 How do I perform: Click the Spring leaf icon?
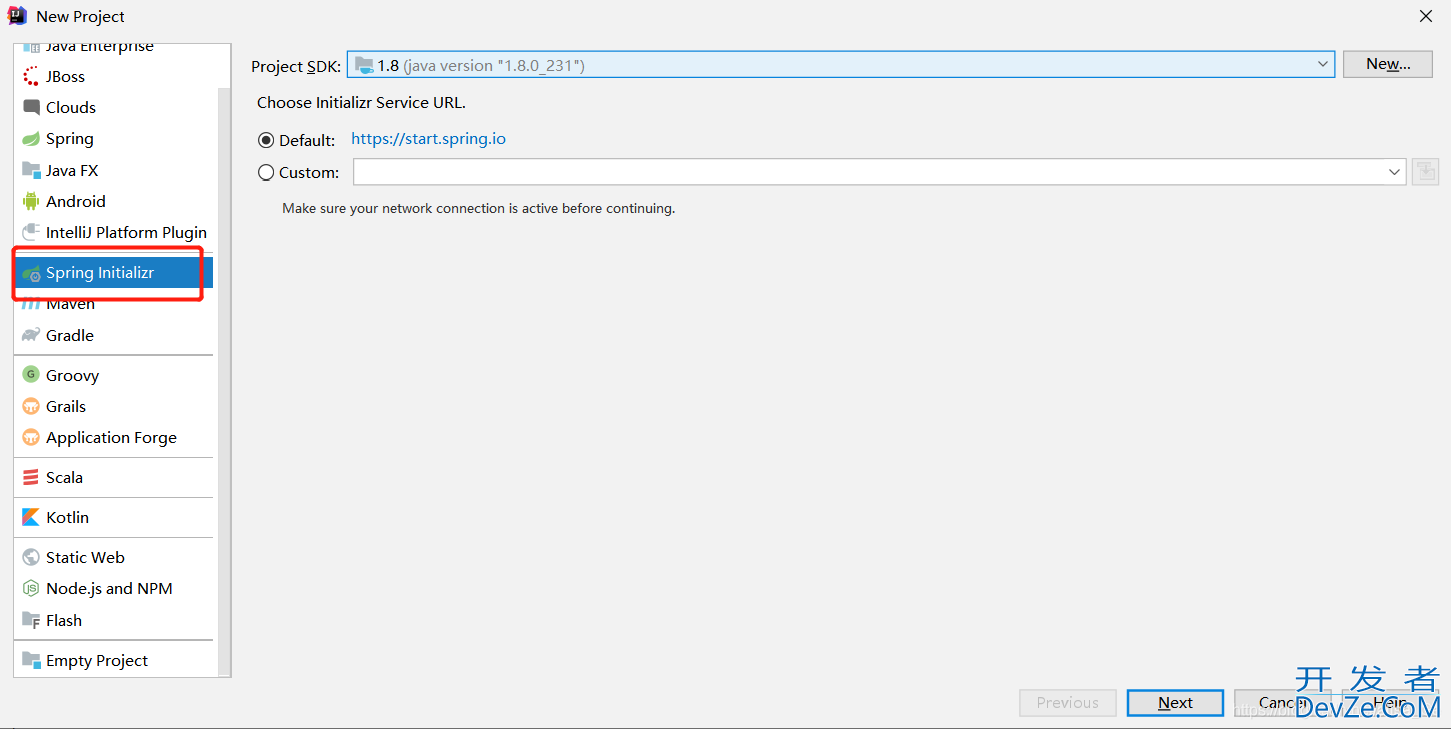pyautogui.click(x=31, y=139)
